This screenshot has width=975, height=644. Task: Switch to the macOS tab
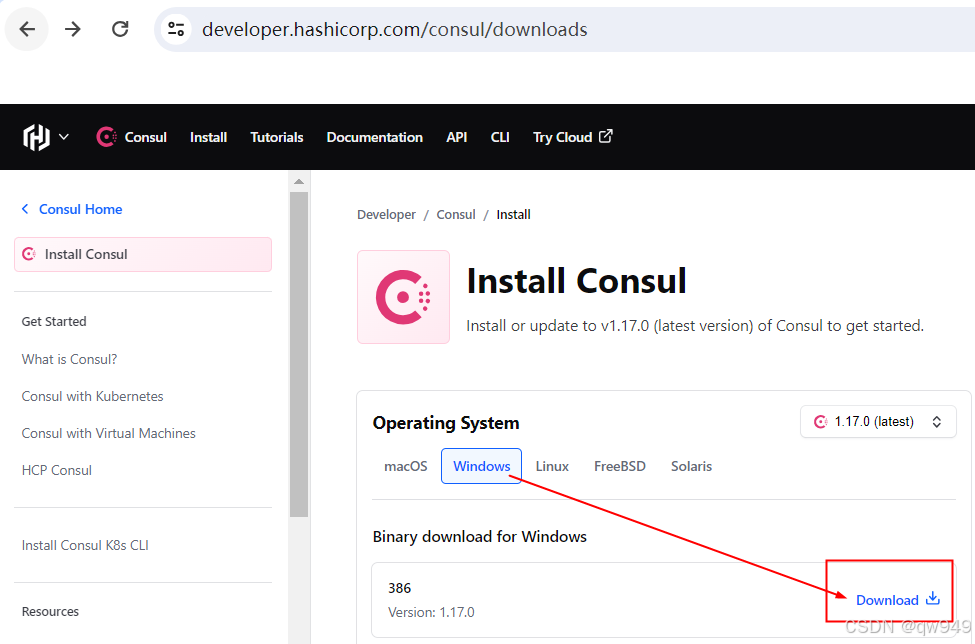(x=405, y=466)
